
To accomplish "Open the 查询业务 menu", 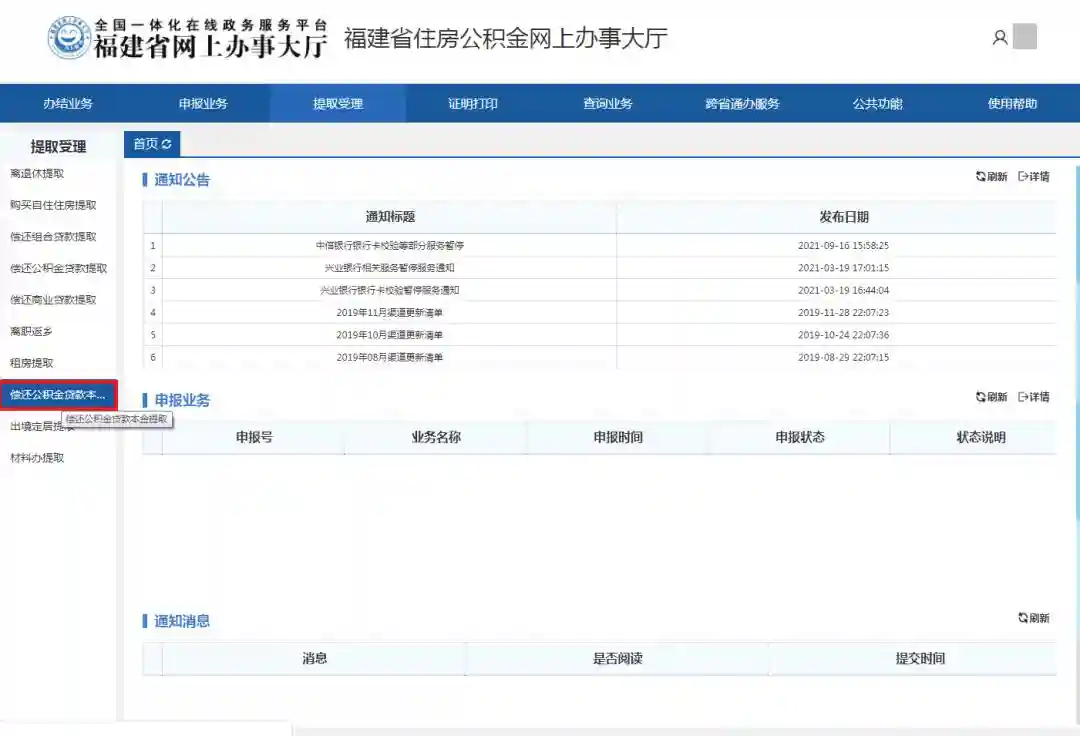I will pyautogui.click(x=608, y=104).
